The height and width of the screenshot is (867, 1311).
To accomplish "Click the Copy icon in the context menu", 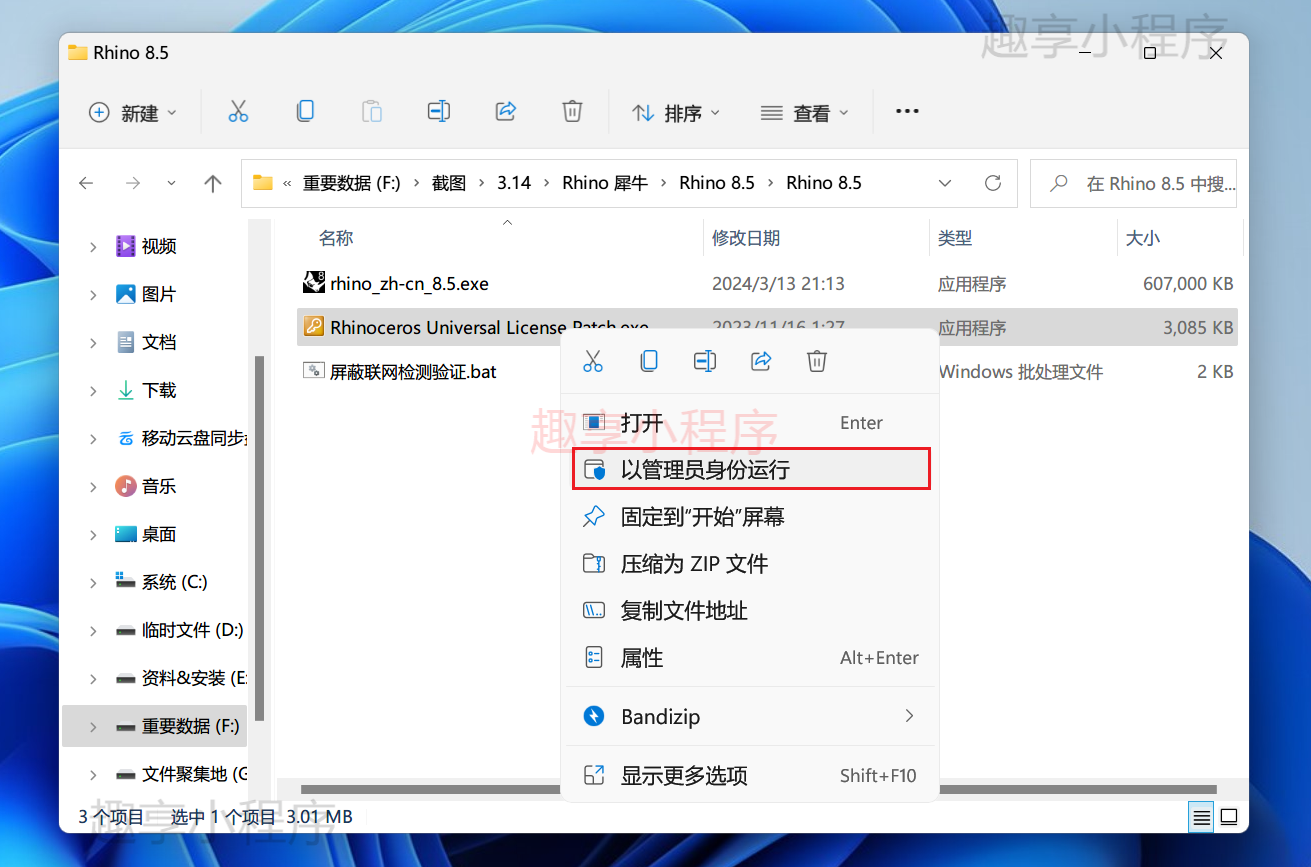I will (x=649, y=361).
